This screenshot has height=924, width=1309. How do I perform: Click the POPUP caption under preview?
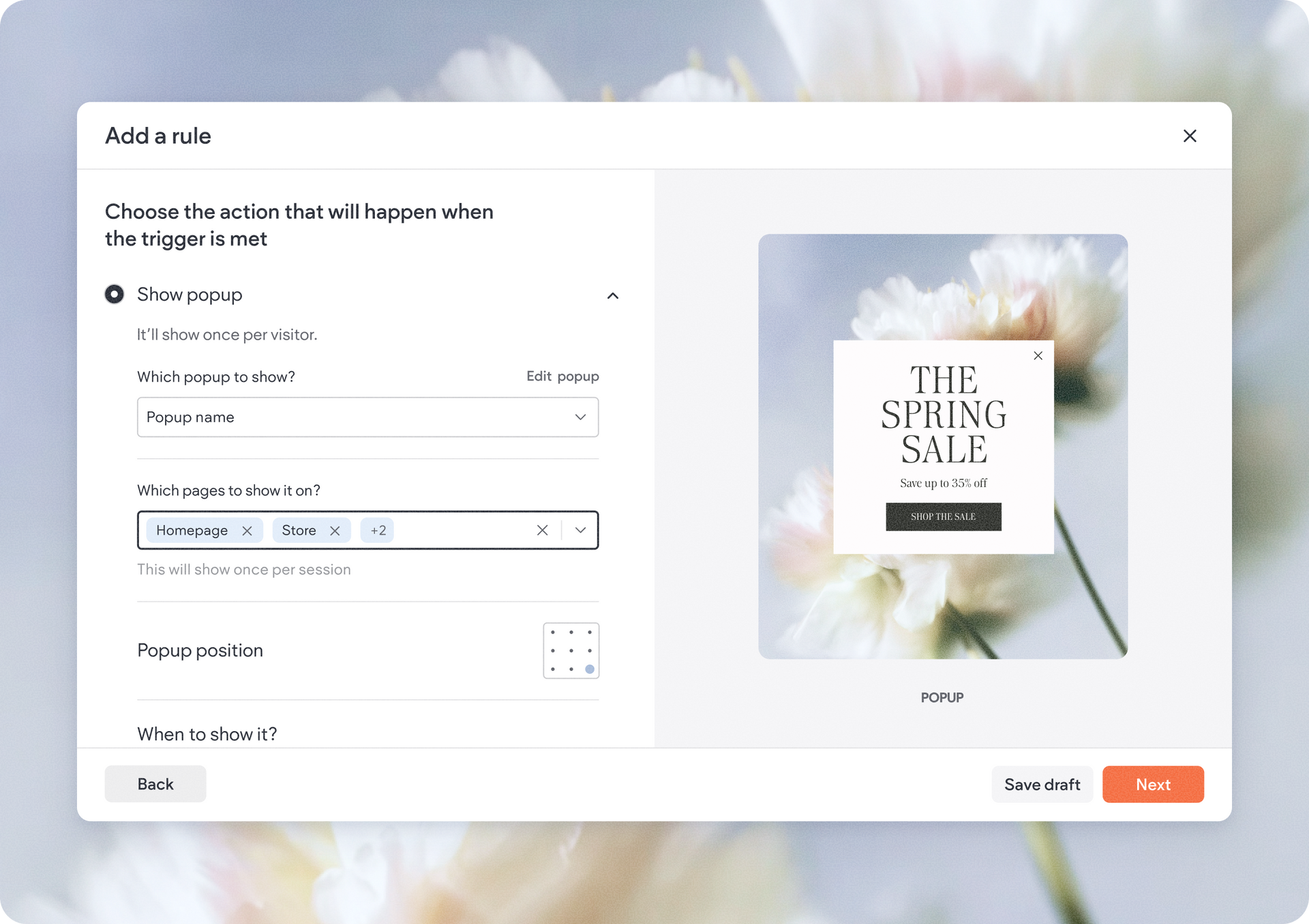942,698
